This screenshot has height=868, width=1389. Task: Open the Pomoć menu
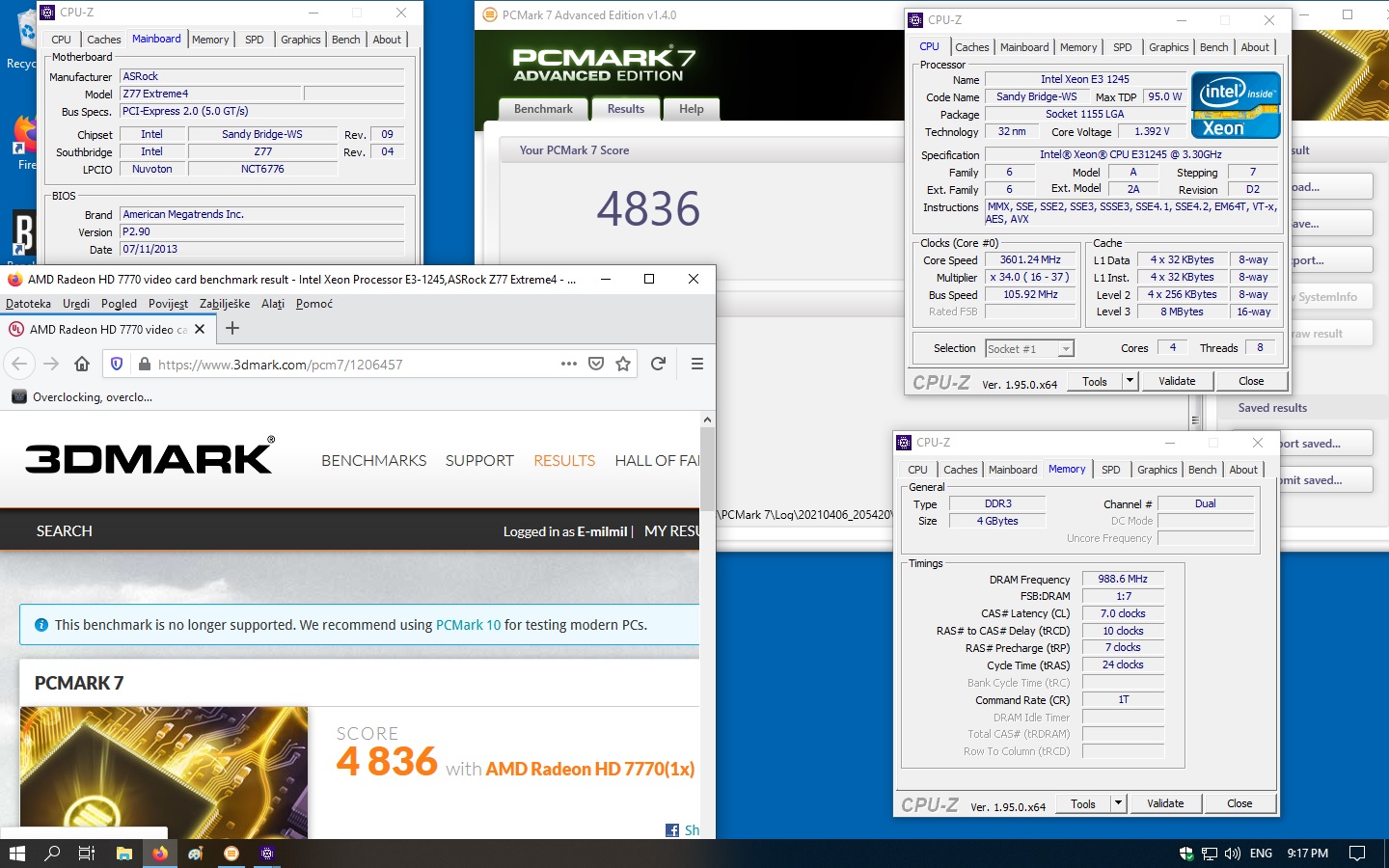pyautogui.click(x=314, y=303)
